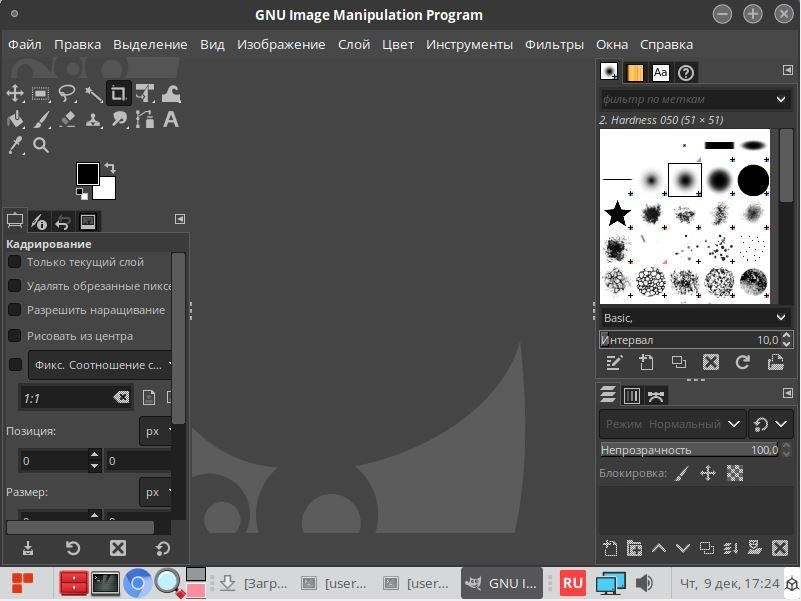Restore tool preset in Tool Options
This screenshot has height=601, width=801.
[73, 548]
